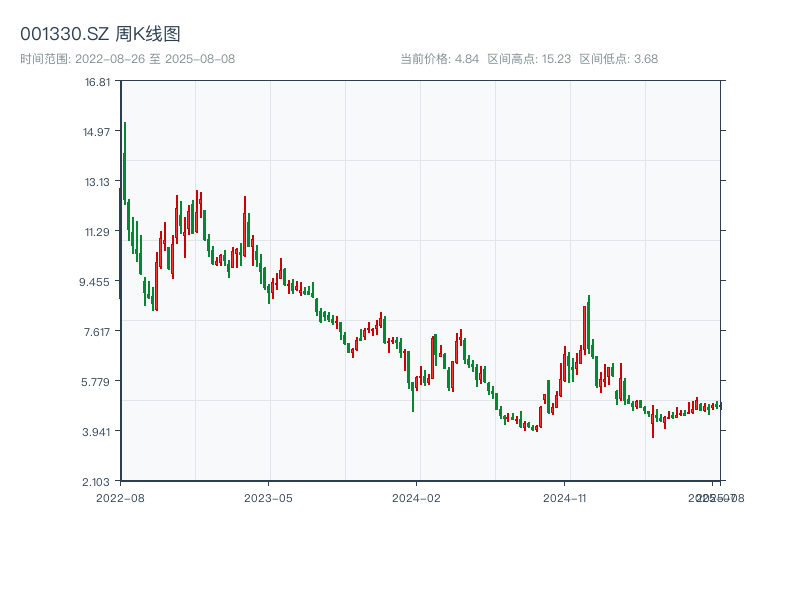Click the tall red candlestick right of 2024-11

[585, 330]
